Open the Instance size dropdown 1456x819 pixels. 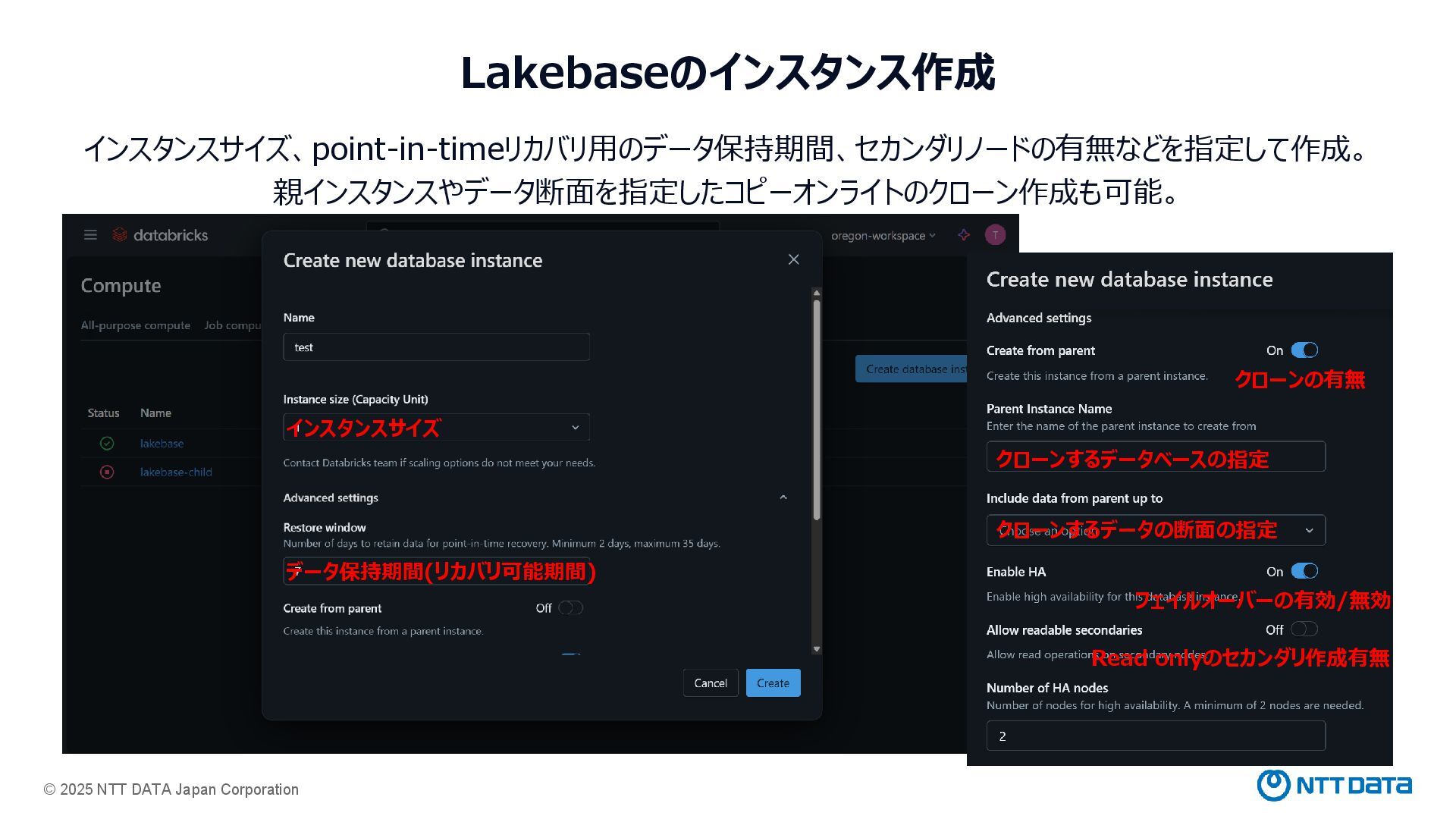(436, 428)
